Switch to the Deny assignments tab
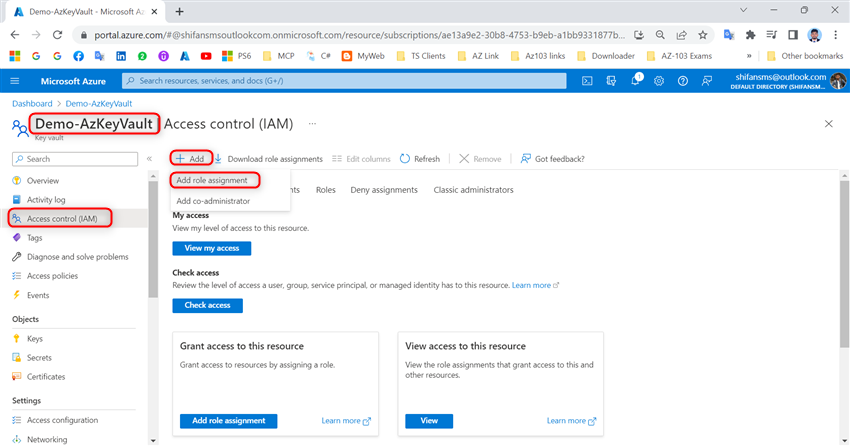 coord(384,190)
